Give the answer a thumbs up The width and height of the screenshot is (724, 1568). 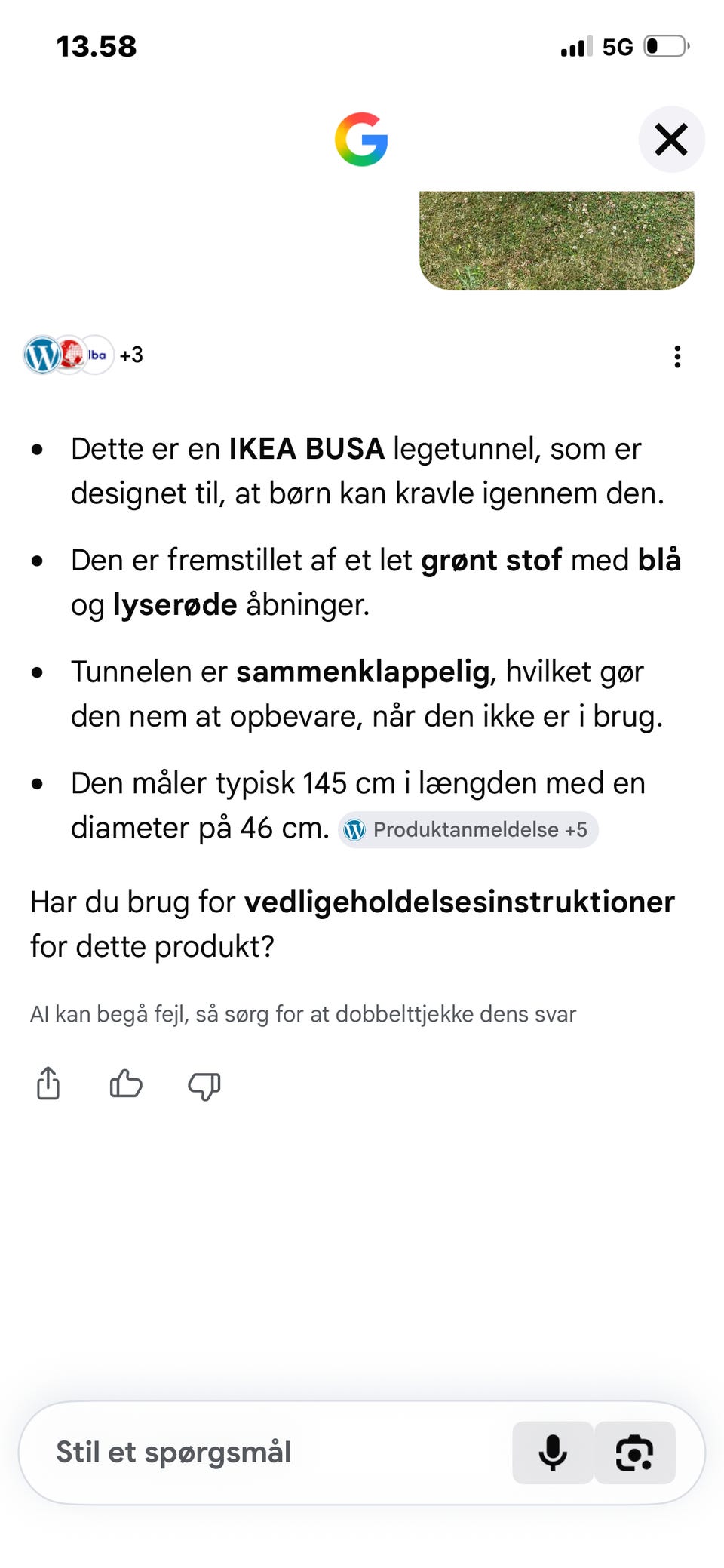[126, 1084]
